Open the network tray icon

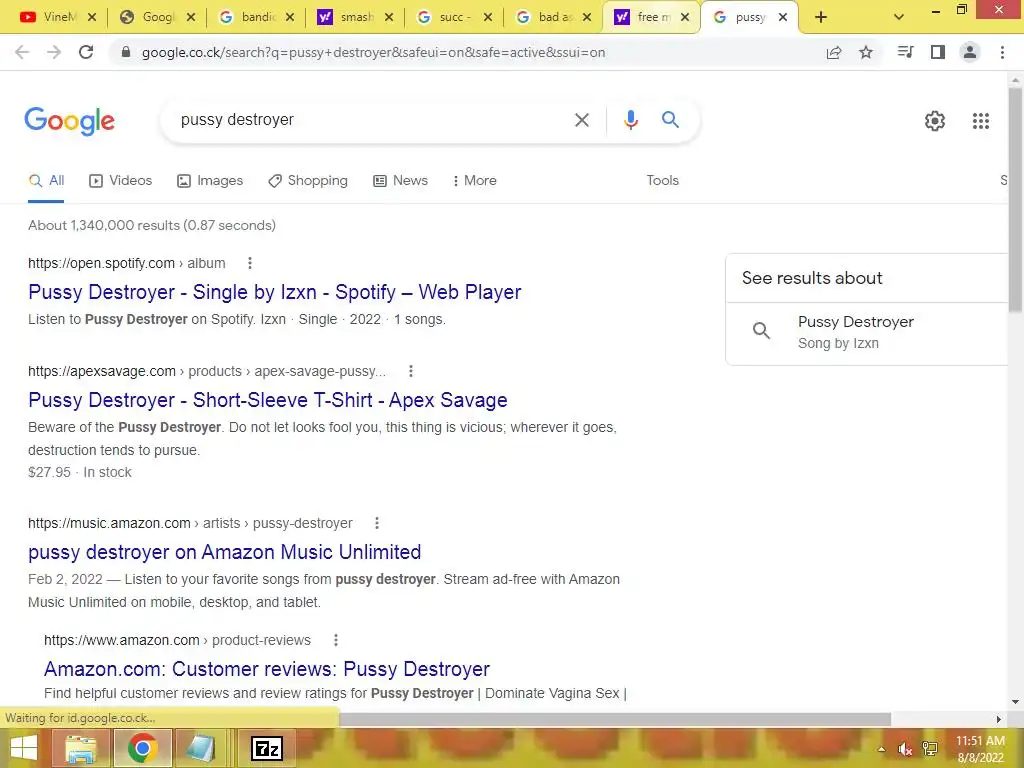pos(929,749)
